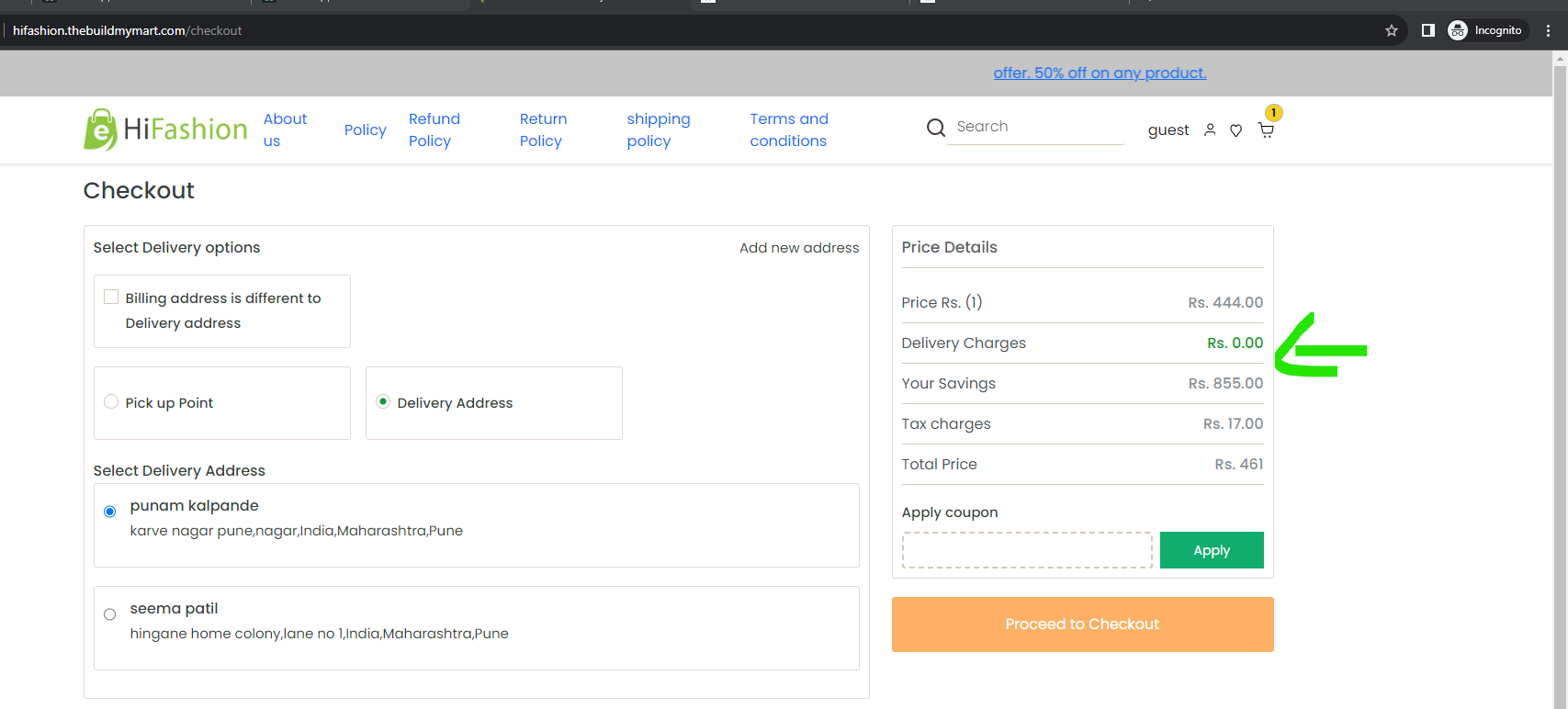Open the Chrome three-dot menu
Viewport: 1568px width, 709px height.
(1548, 30)
